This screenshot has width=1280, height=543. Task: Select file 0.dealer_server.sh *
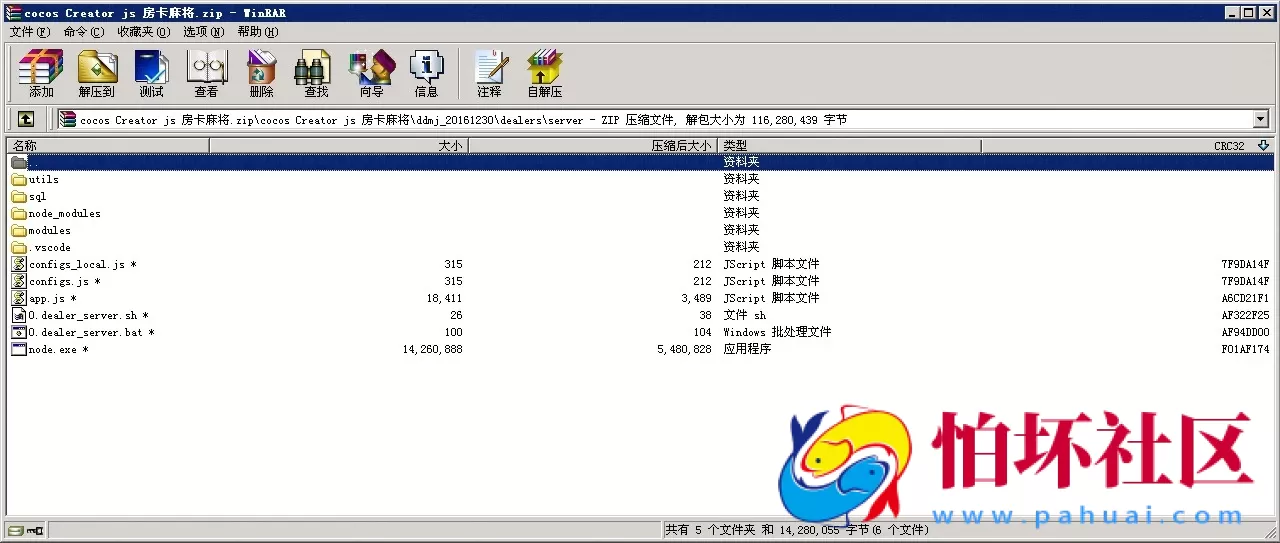tap(89, 316)
